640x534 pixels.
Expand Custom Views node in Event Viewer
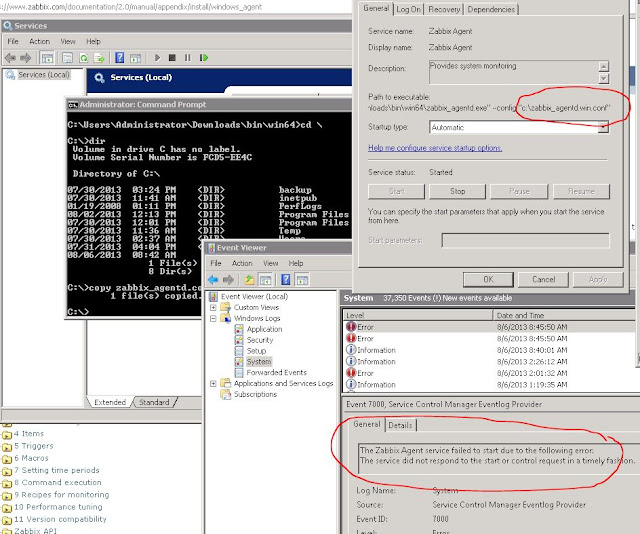(x=213, y=307)
